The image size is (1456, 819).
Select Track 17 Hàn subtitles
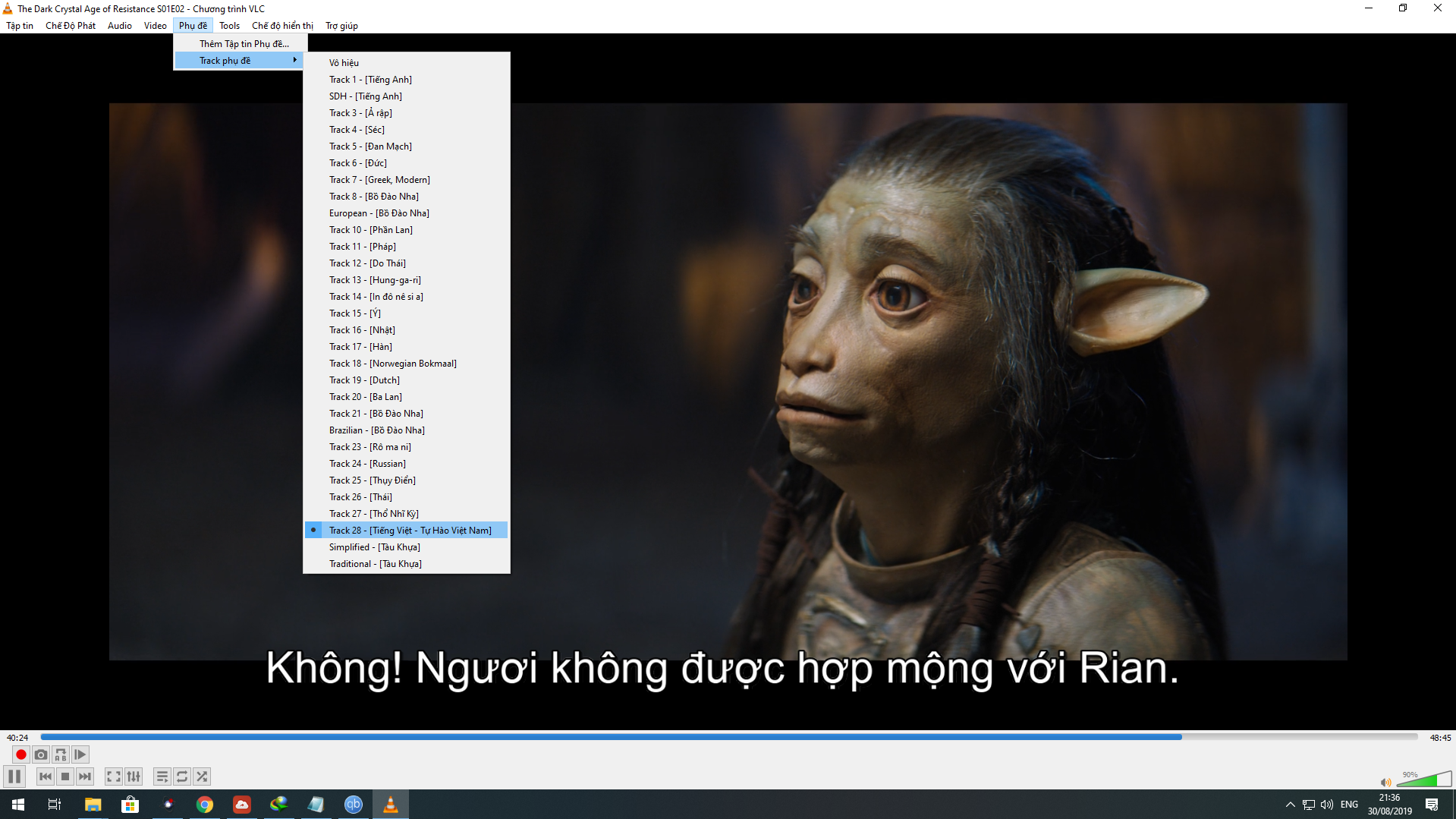pos(407,347)
